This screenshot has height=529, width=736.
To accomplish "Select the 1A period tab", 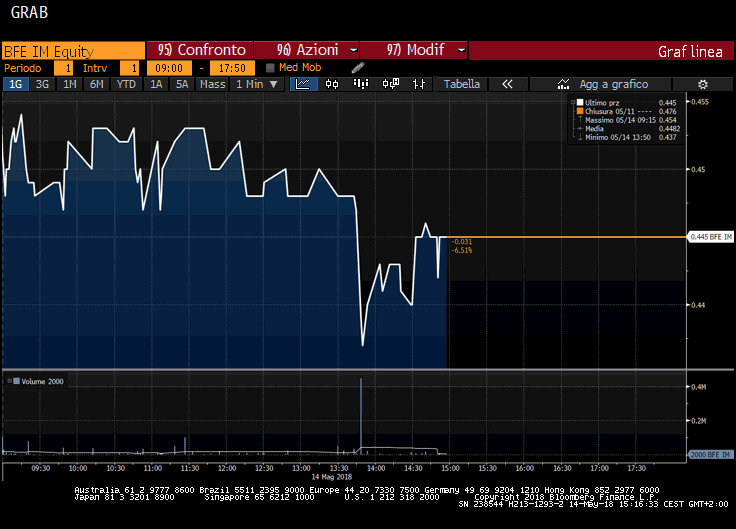I will pyautogui.click(x=156, y=84).
